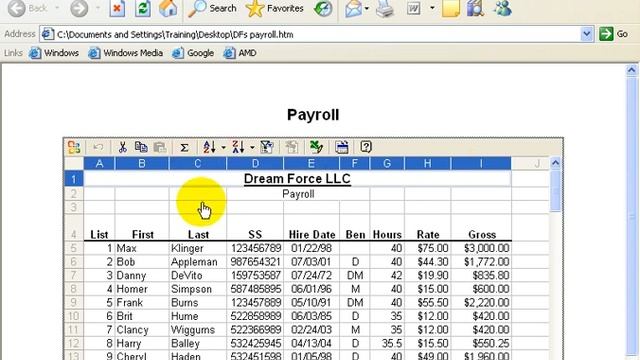640x360 pixels.
Task: Click the spreadsheet vertical scrollbar thumb
Action: coord(556,191)
